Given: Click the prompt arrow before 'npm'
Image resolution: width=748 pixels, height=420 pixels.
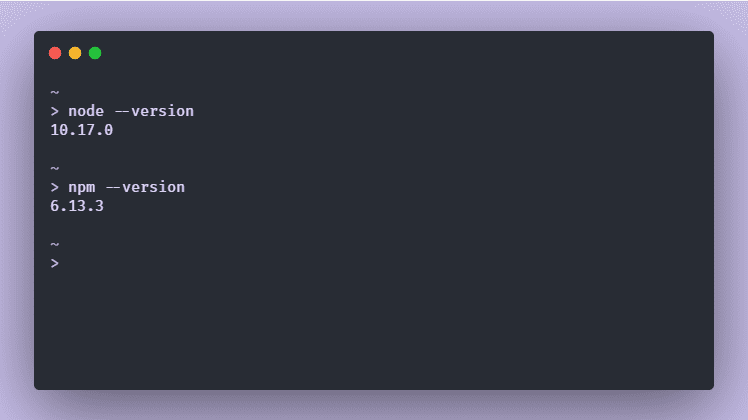Looking at the screenshot, I should click(x=55, y=188).
